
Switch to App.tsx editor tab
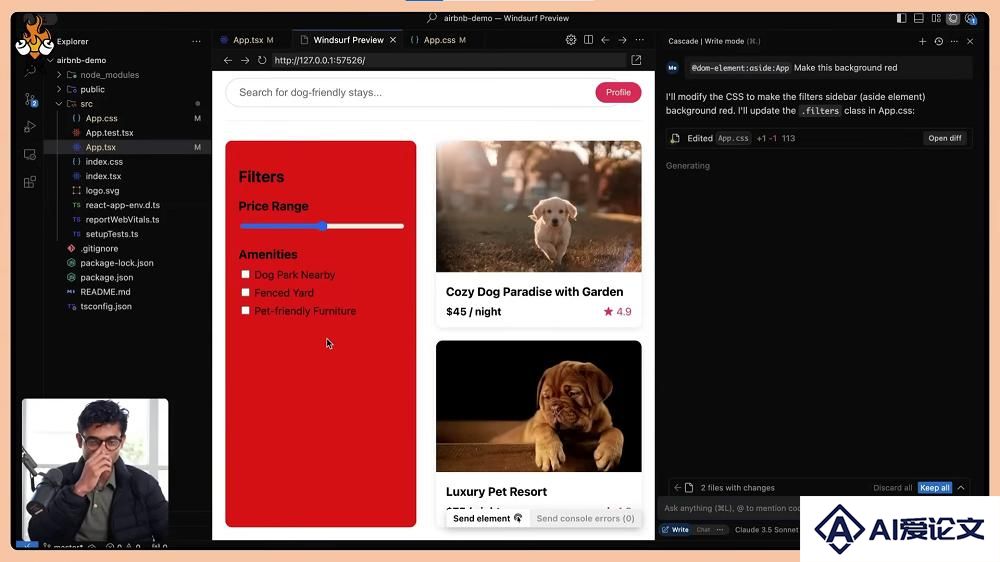247,40
